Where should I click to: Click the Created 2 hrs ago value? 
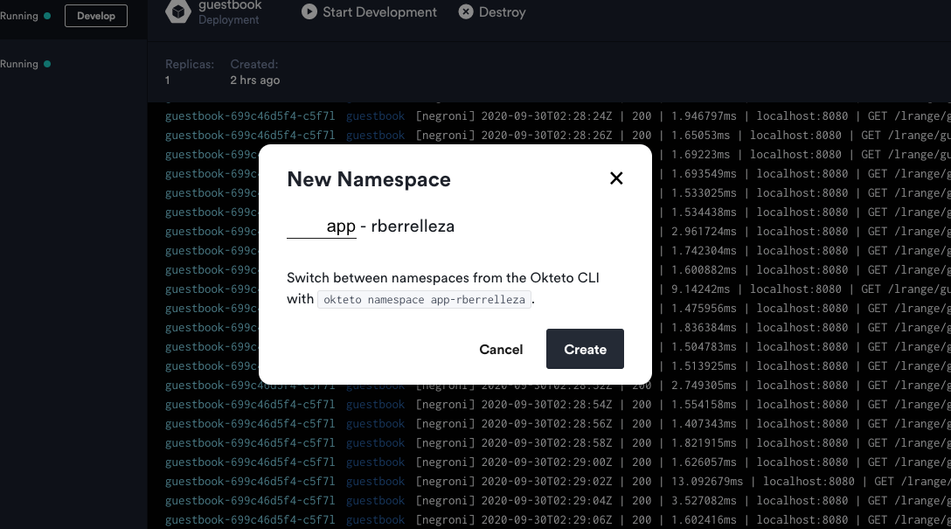click(x=255, y=80)
